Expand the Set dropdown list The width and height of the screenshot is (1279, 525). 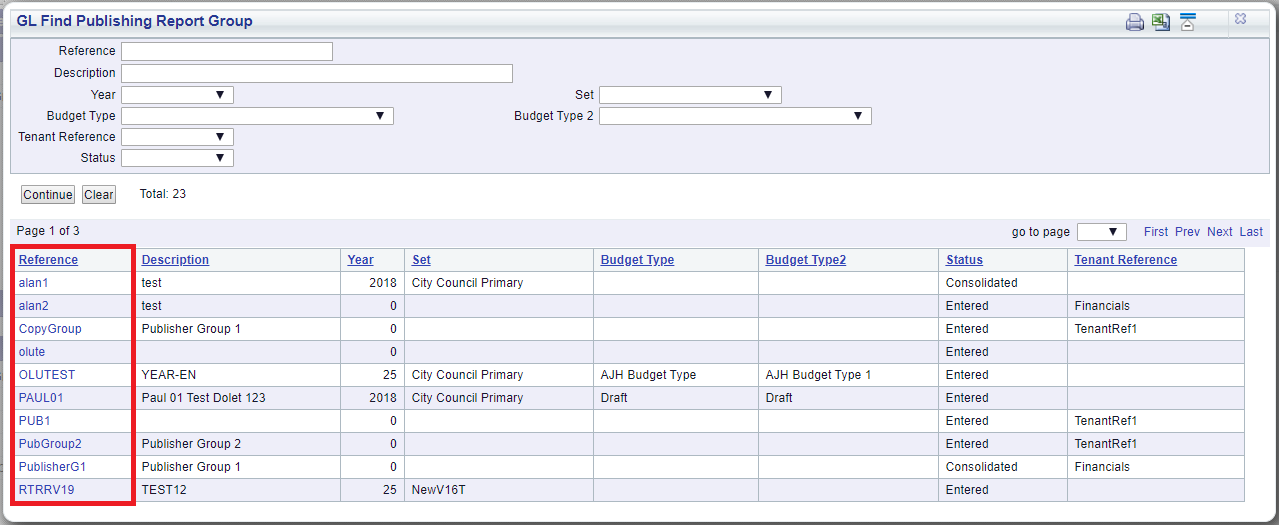tap(690, 95)
